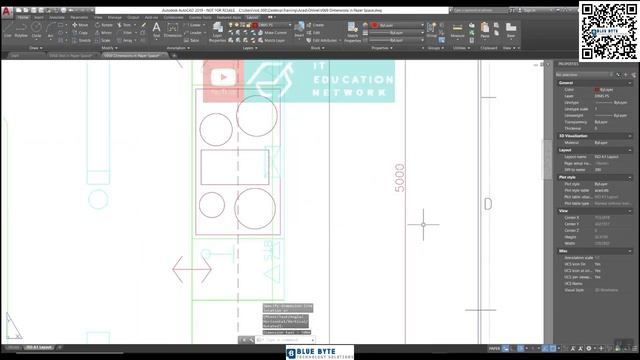Click the Base view tool
Screen dimensions: 640x360
click(x=511, y=31)
